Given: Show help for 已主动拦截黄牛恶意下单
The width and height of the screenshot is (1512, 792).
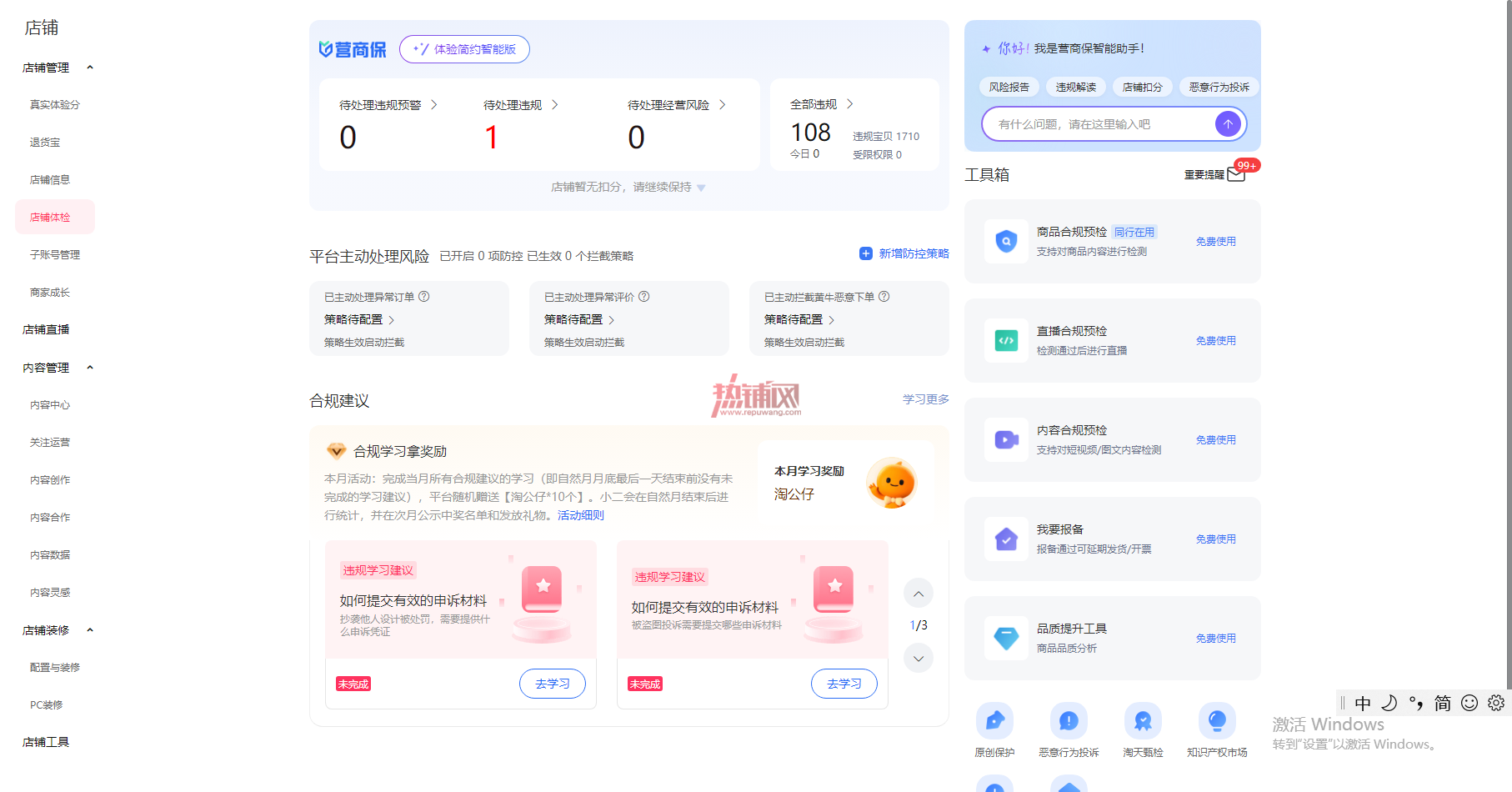Looking at the screenshot, I should (x=884, y=297).
